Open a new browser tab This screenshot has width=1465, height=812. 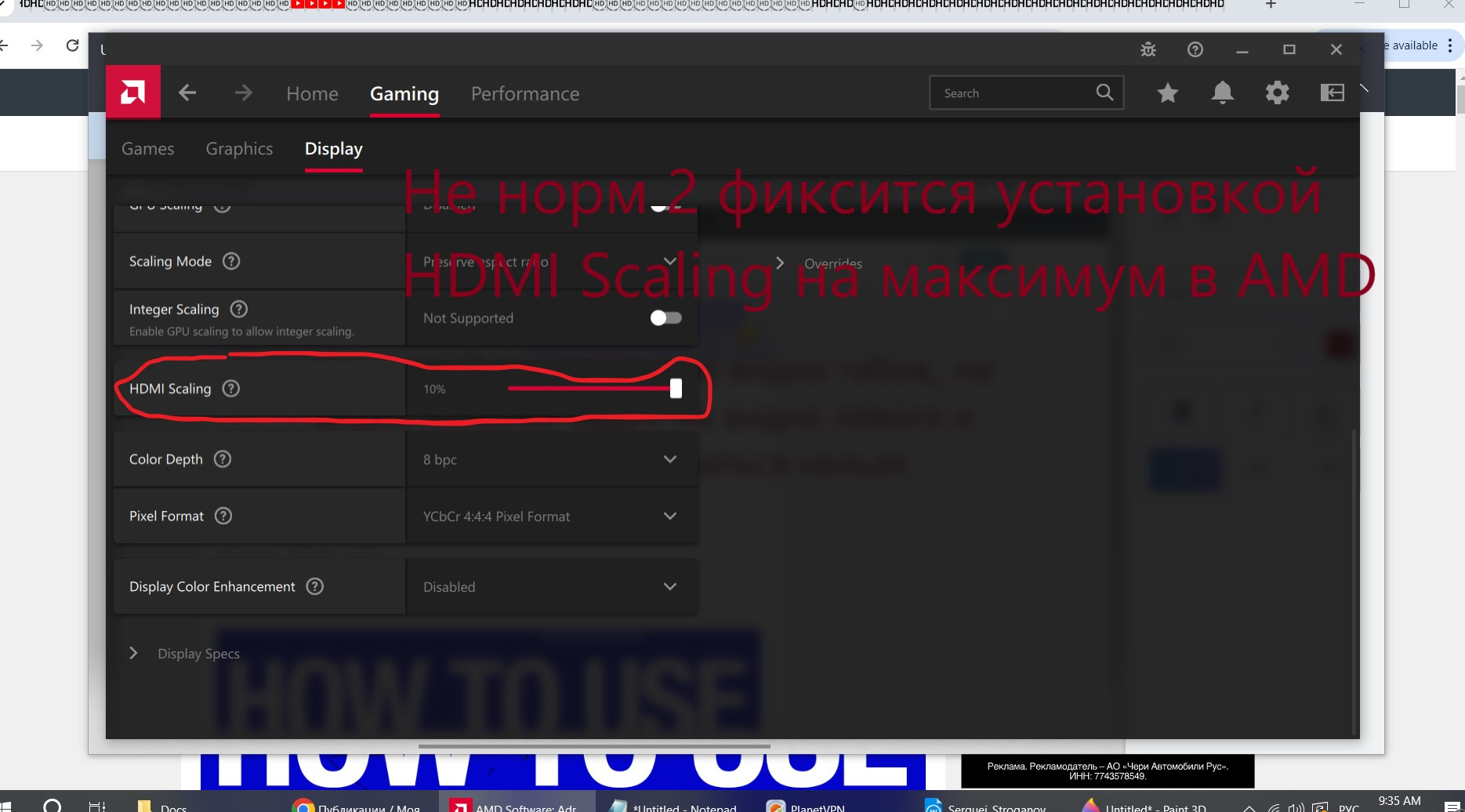[x=1271, y=5]
